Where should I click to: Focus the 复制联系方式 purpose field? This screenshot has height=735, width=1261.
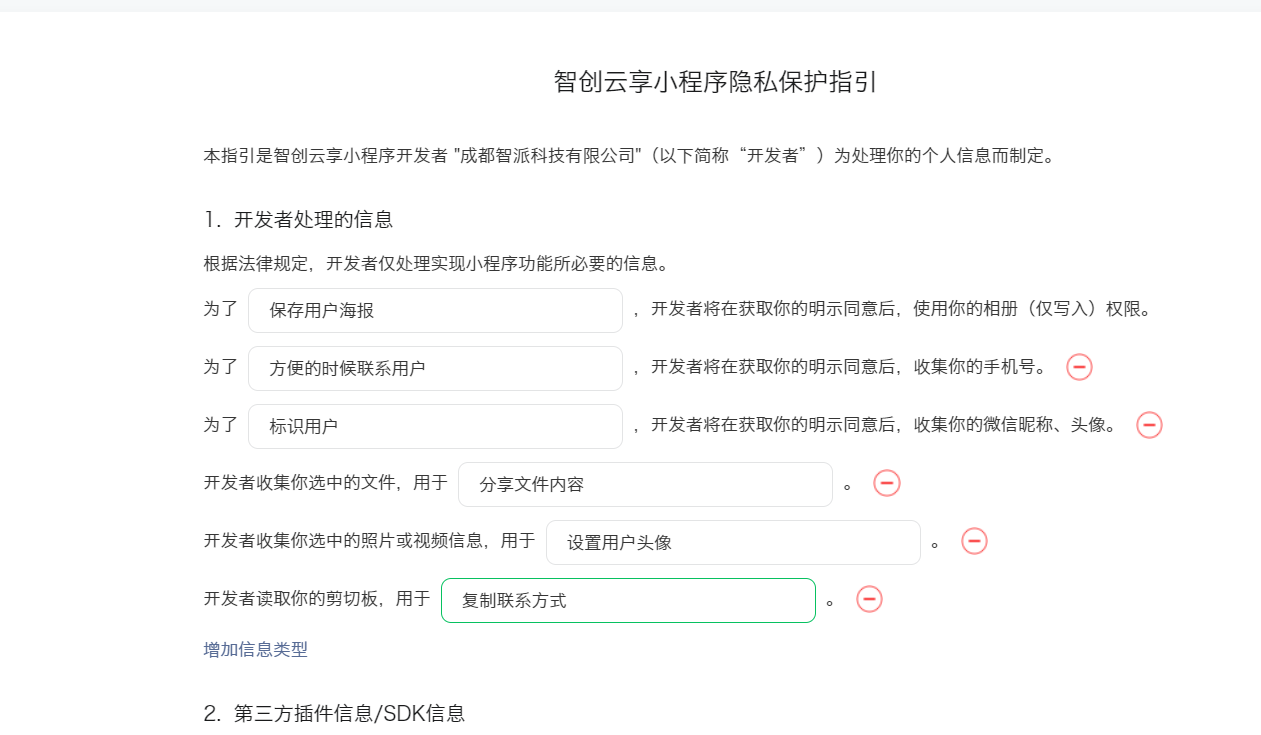628,600
